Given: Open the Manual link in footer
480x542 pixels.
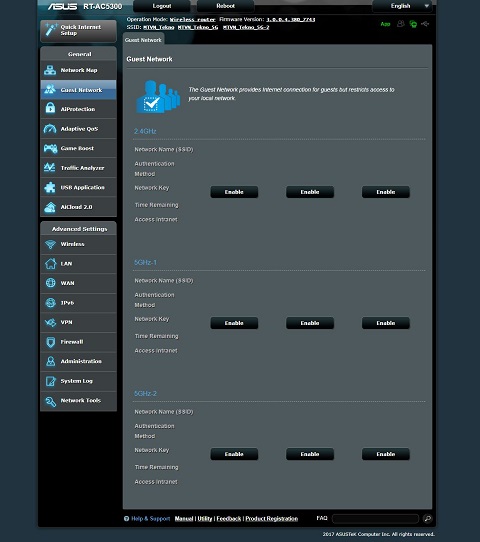Looking at the screenshot, I should click(x=184, y=518).
